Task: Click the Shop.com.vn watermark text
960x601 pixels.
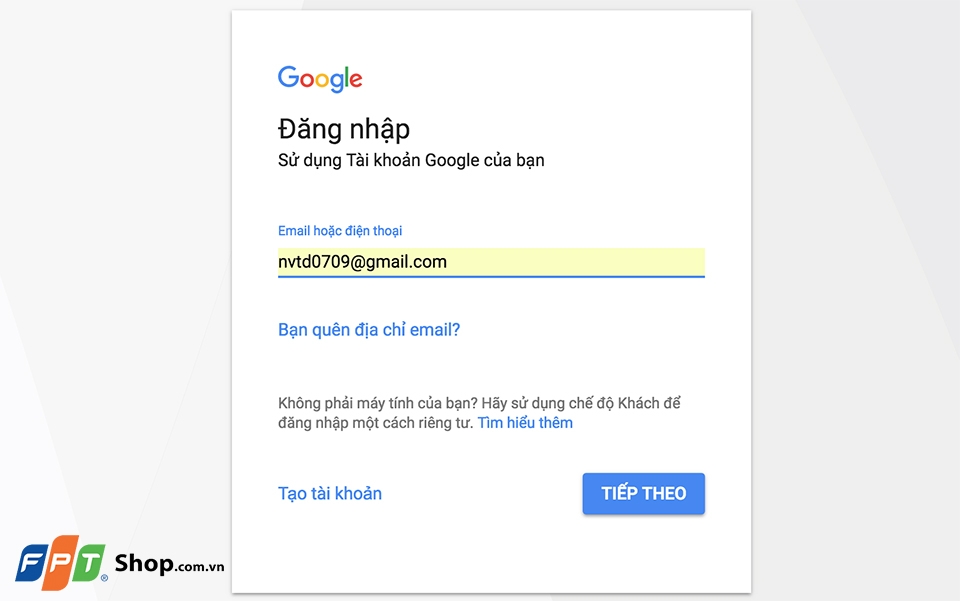Action: 169,564
